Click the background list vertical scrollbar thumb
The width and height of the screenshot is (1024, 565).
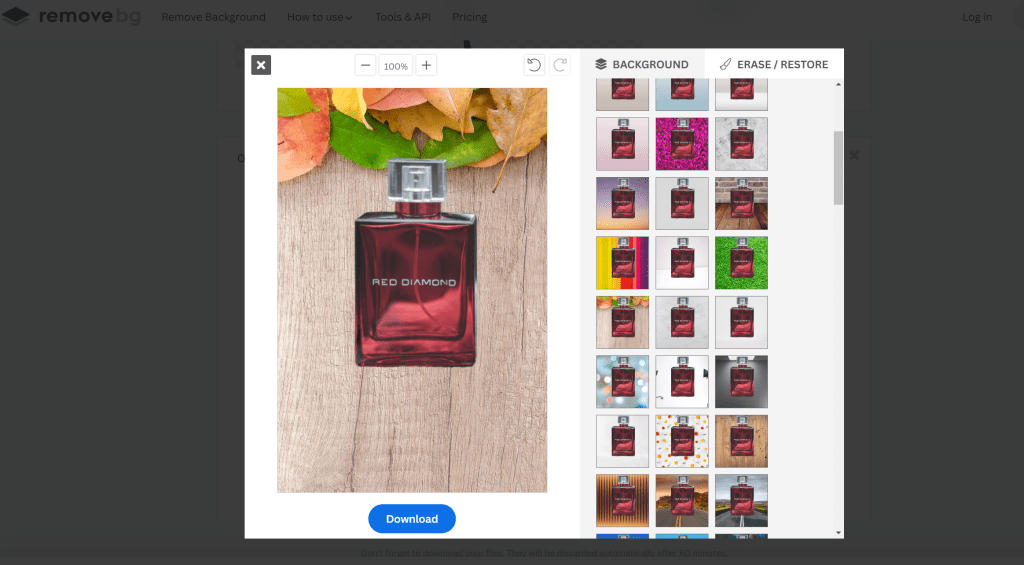click(x=839, y=168)
